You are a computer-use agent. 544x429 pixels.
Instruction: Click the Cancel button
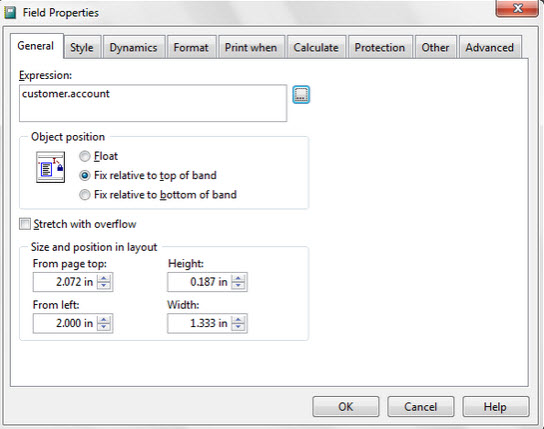click(x=420, y=406)
